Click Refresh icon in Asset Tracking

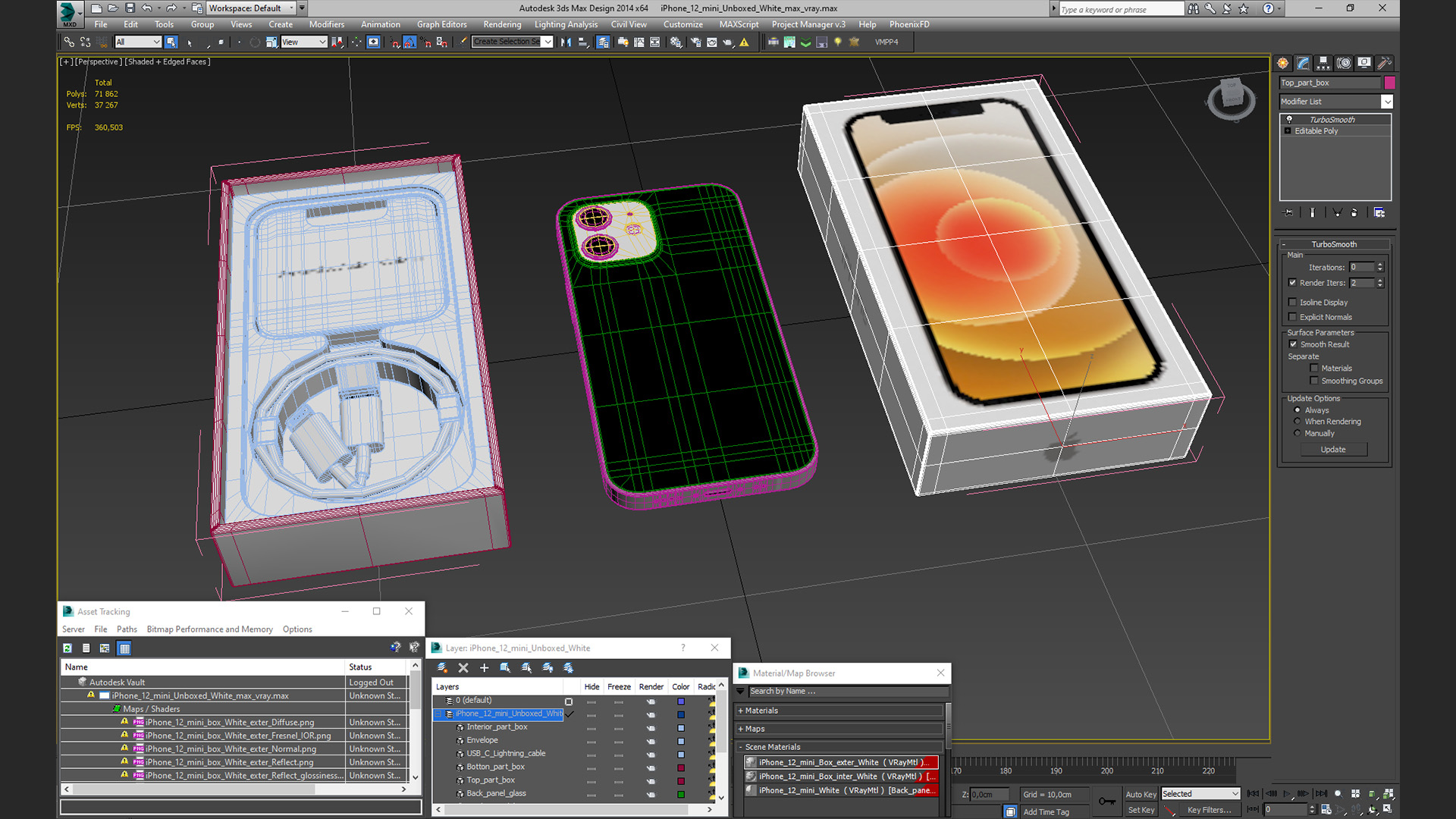click(67, 648)
